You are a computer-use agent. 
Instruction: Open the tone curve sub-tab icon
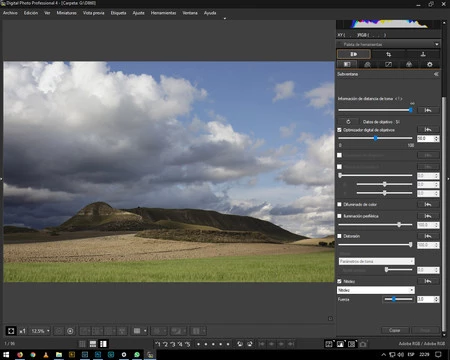(x=388, y=64)
